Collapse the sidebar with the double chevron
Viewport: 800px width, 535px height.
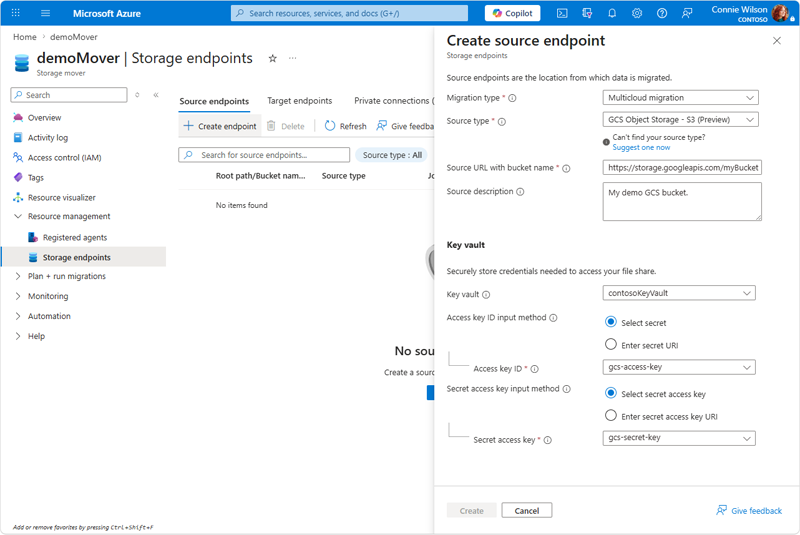click(x=156, y=95)
